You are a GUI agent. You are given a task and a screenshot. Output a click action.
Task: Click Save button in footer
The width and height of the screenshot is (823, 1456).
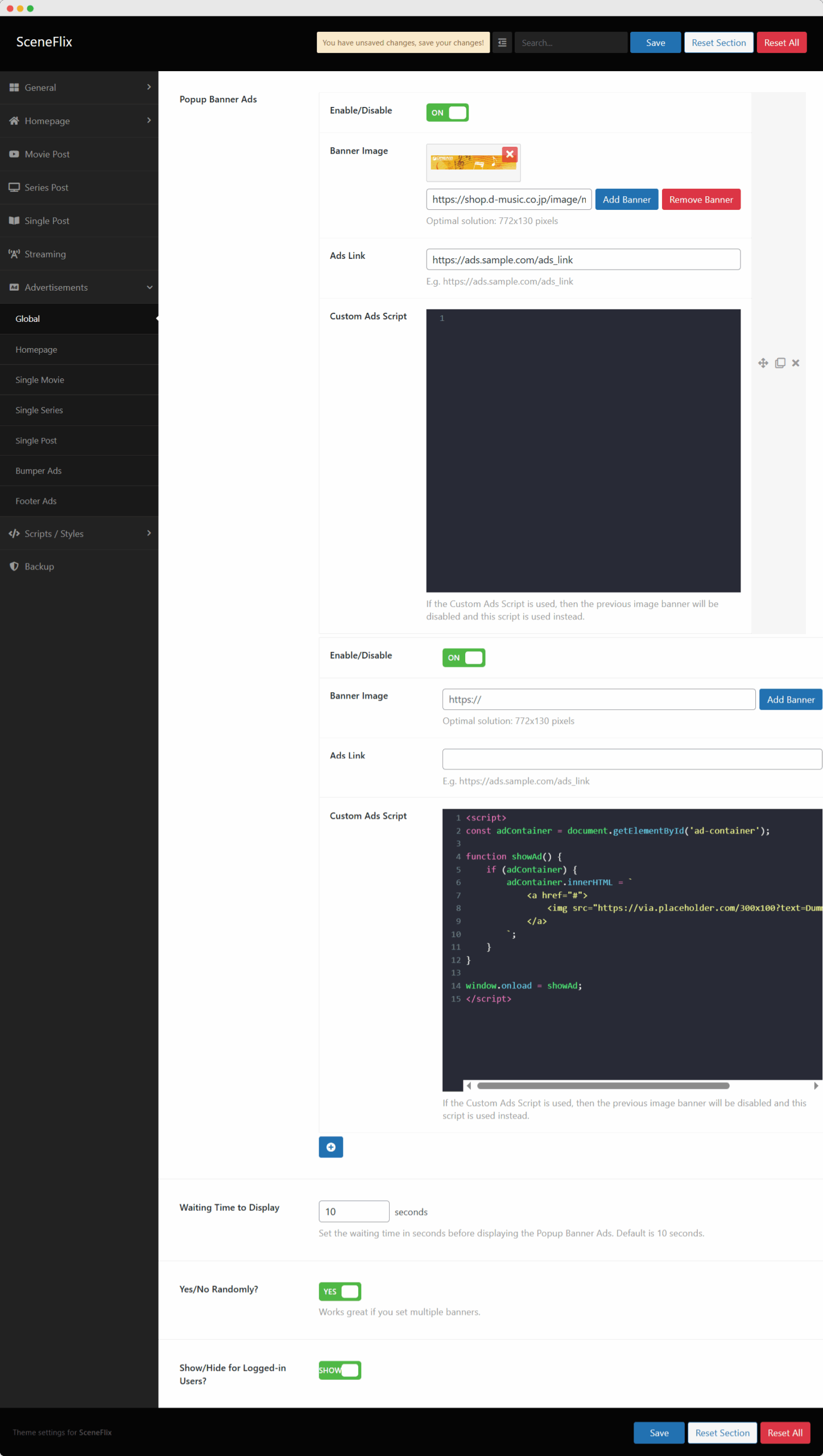pos(659,1433)
